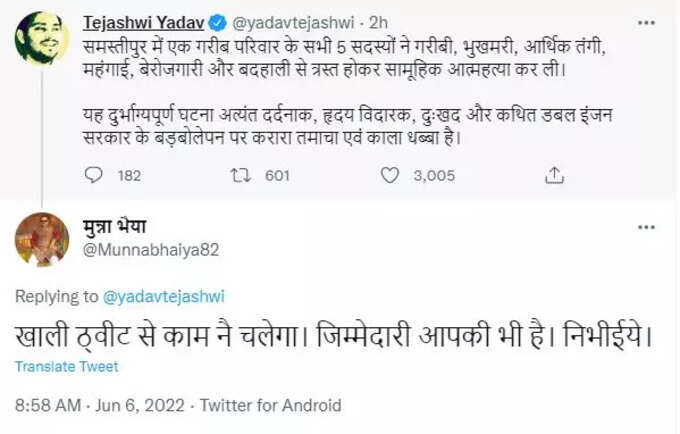Screen dimensions: 680x434
Task: Like Tejashwi Yadav's tweet with heart icon
Action: (389, 175)
